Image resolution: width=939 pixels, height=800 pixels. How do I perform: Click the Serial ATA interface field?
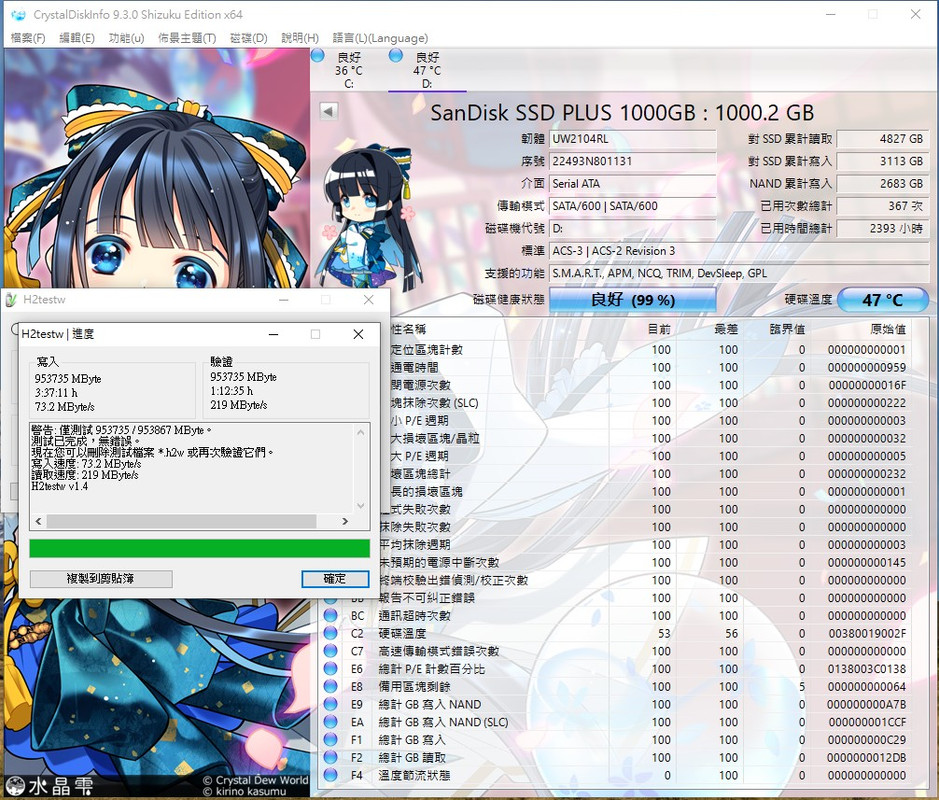point(632,184)
